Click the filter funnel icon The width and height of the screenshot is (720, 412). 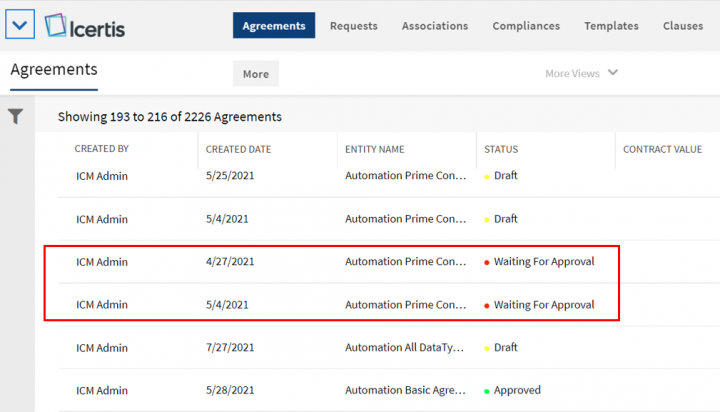(16, 117)
